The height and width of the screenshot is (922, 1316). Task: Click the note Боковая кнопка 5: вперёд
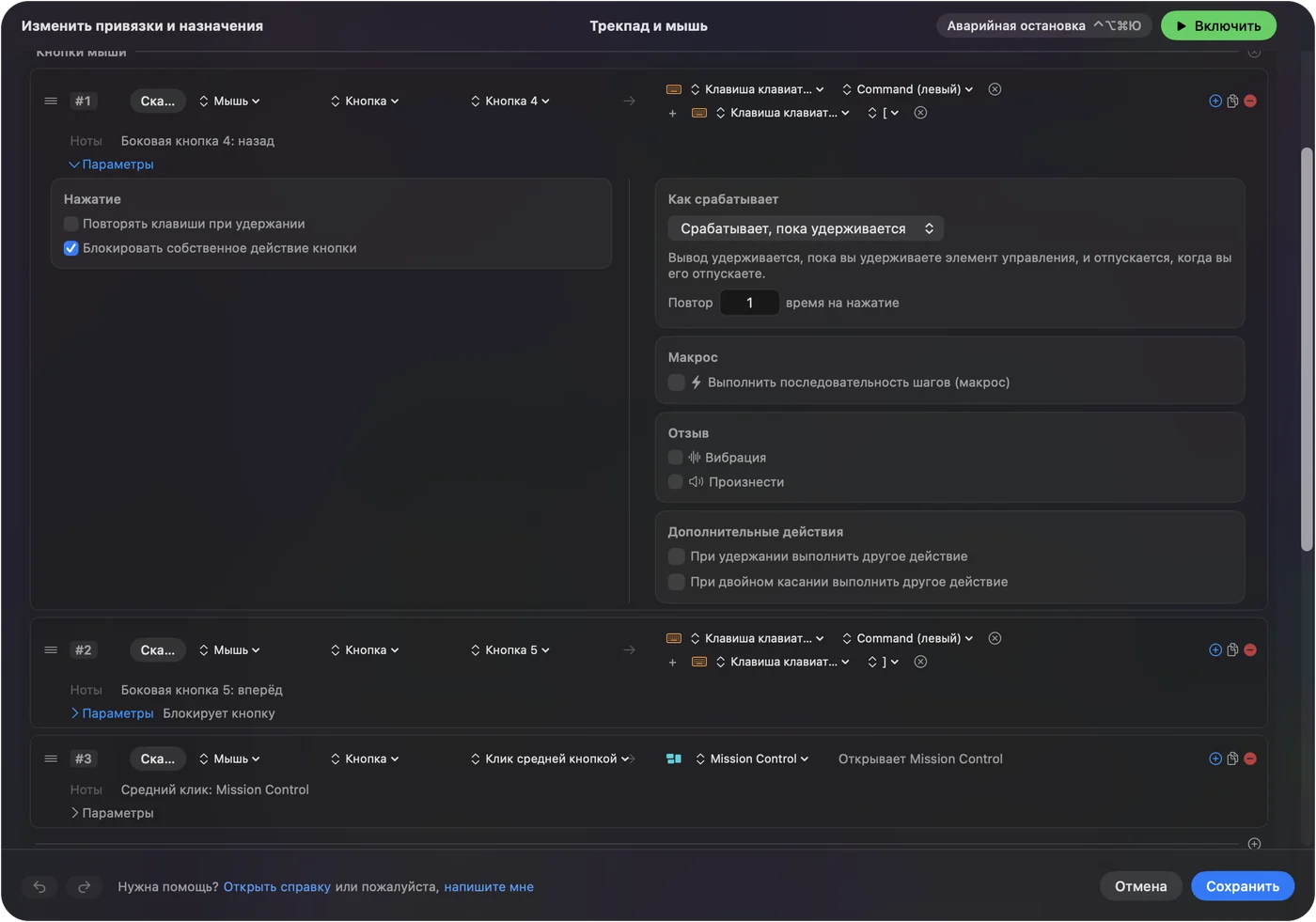tap(201, 690)
